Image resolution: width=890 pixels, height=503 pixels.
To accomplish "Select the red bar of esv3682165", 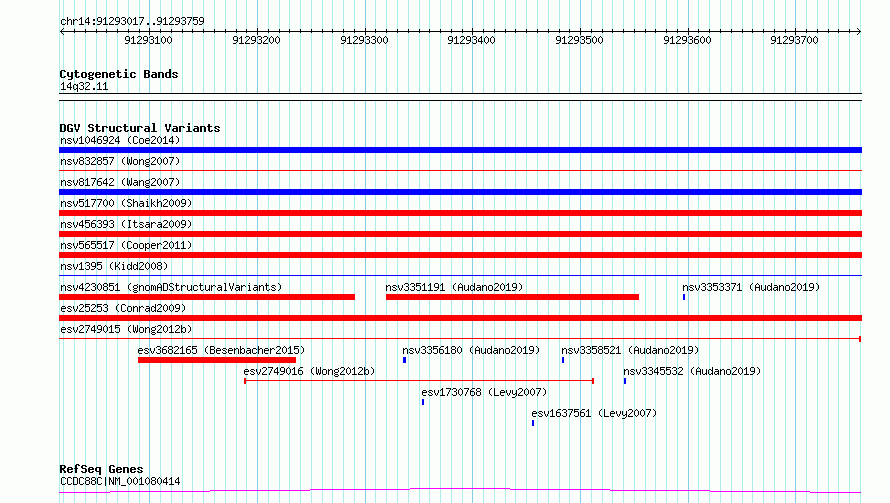I will [217, 360].
